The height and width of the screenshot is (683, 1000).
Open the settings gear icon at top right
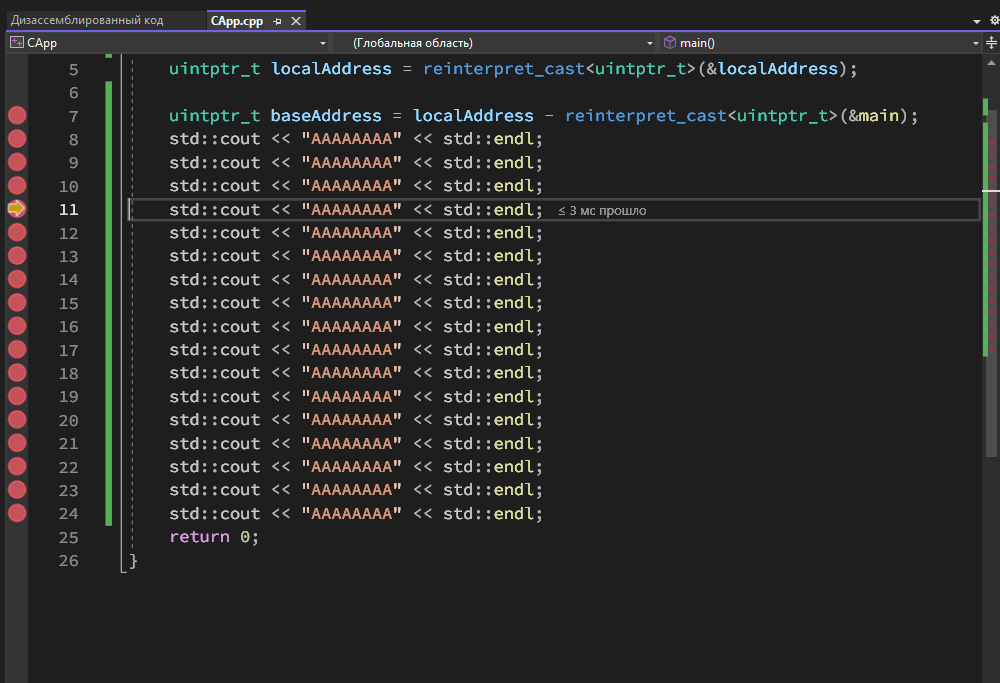coord(994,20)
